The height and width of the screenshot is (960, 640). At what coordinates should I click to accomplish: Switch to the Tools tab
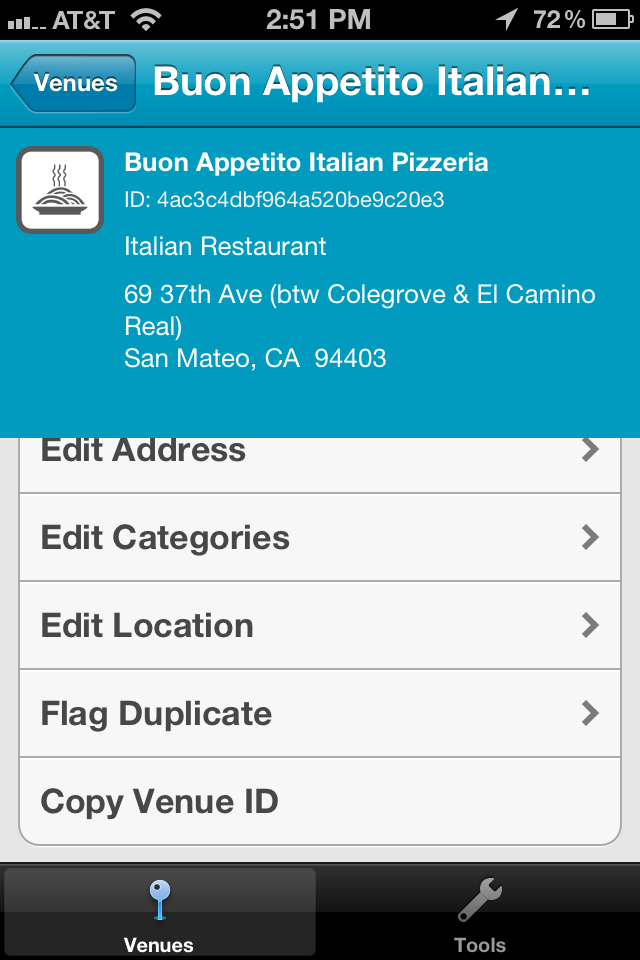[480, 912]
